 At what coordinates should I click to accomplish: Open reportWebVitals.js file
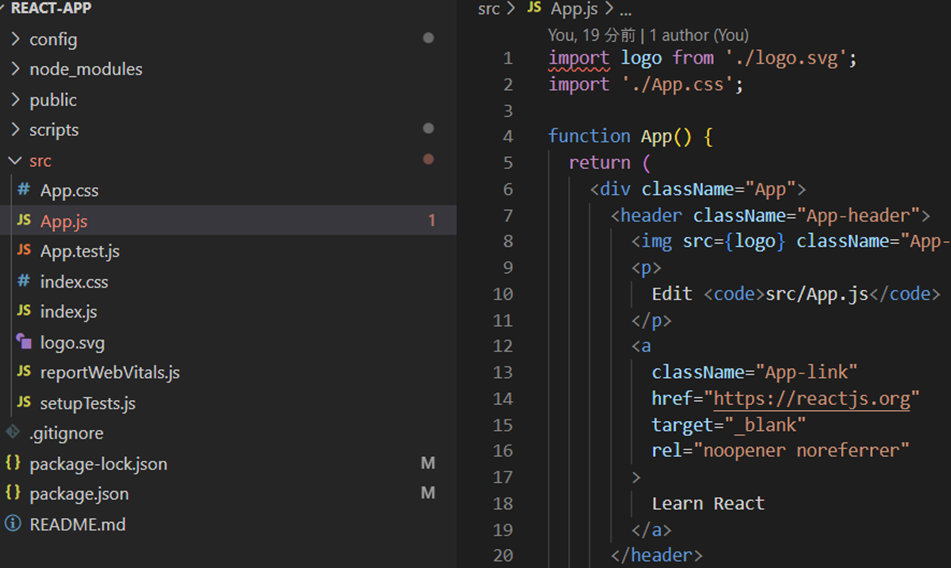(x=110, y=372)
